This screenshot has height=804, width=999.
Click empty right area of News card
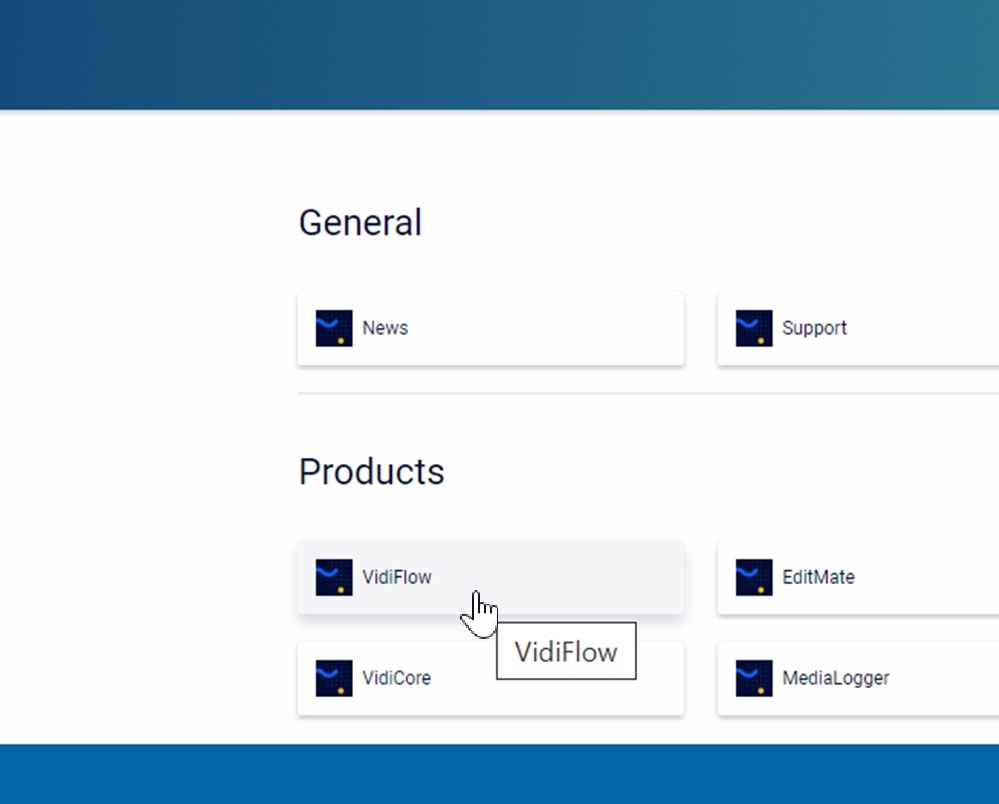580,328
